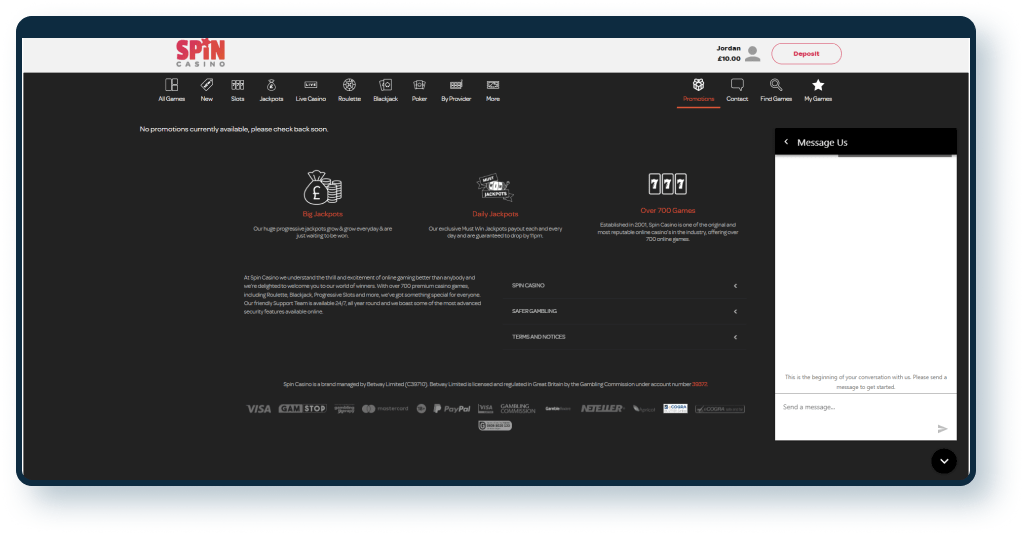Click the Big Jackpots money bag icon
This screenshot has width=1024, height=534.
[x=323, y=187]
